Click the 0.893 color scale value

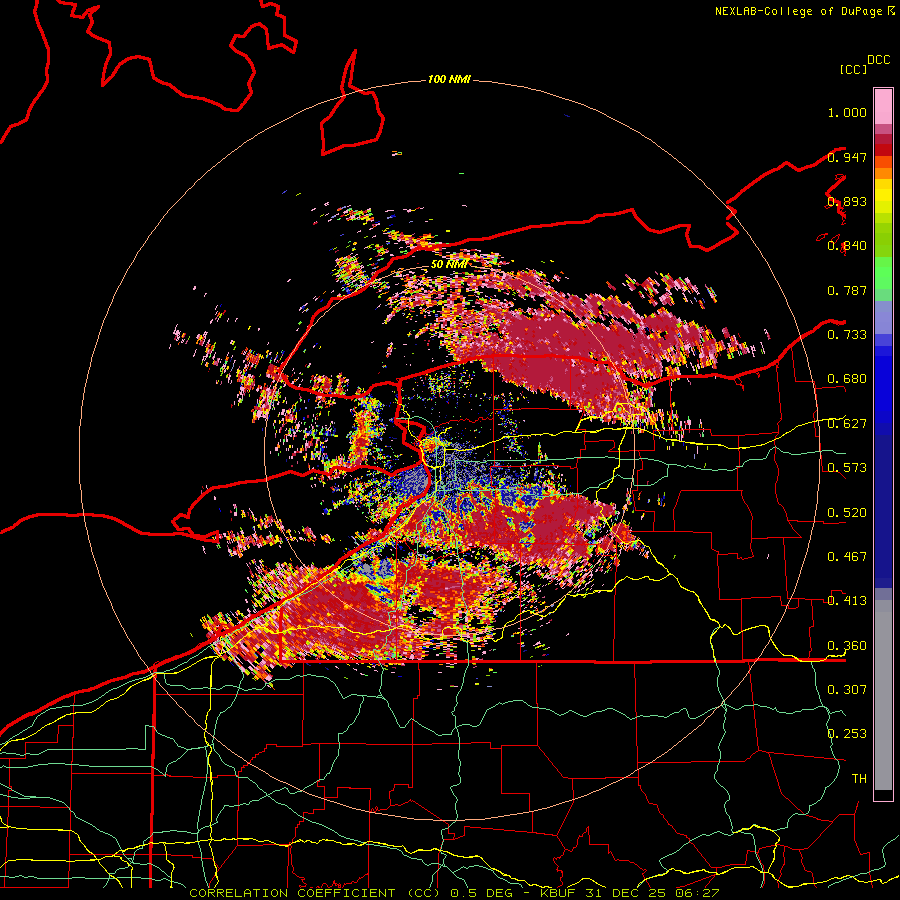[847, 201]
